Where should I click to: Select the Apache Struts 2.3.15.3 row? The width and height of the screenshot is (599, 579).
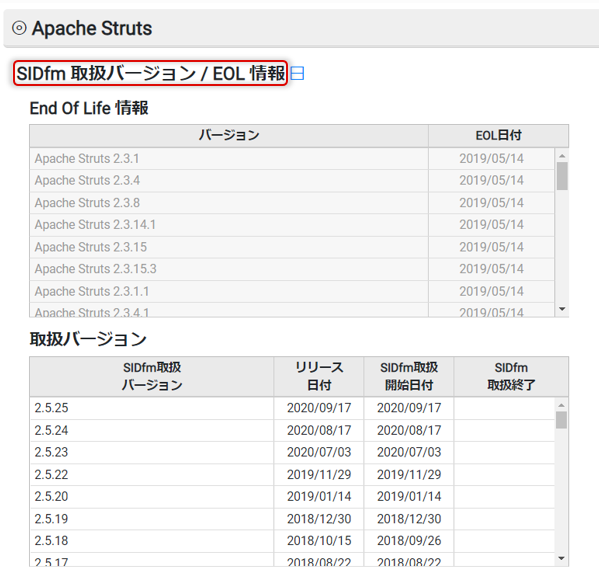[292, 269]
